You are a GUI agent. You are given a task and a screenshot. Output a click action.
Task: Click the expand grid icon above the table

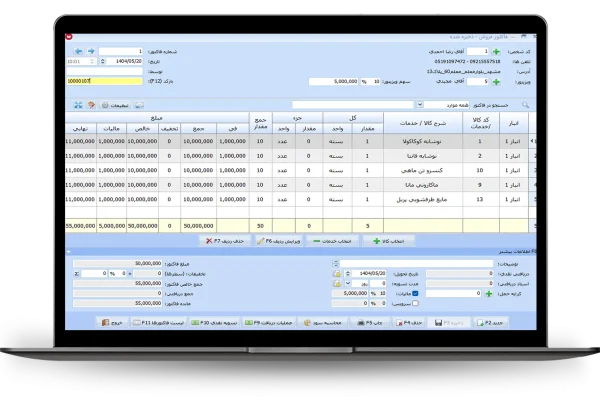tap(78, 104)
